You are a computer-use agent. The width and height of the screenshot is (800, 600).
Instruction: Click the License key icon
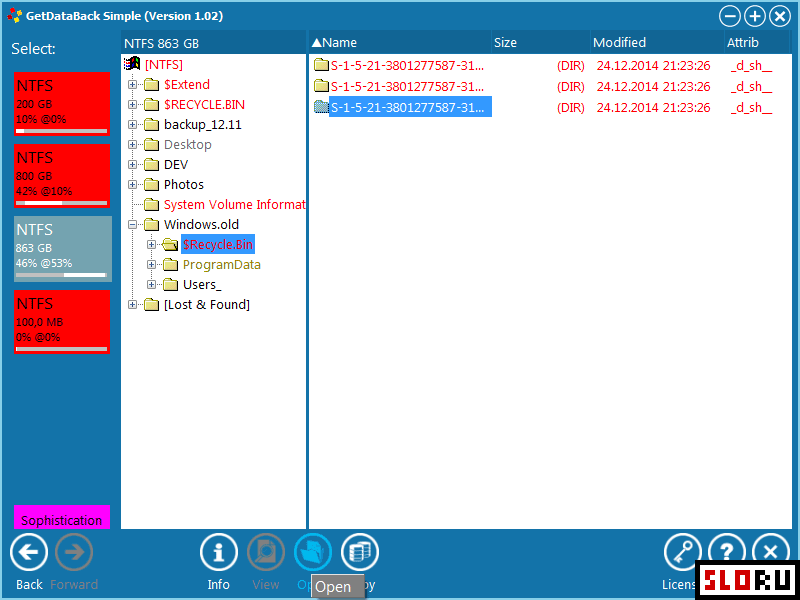(683, 552)
